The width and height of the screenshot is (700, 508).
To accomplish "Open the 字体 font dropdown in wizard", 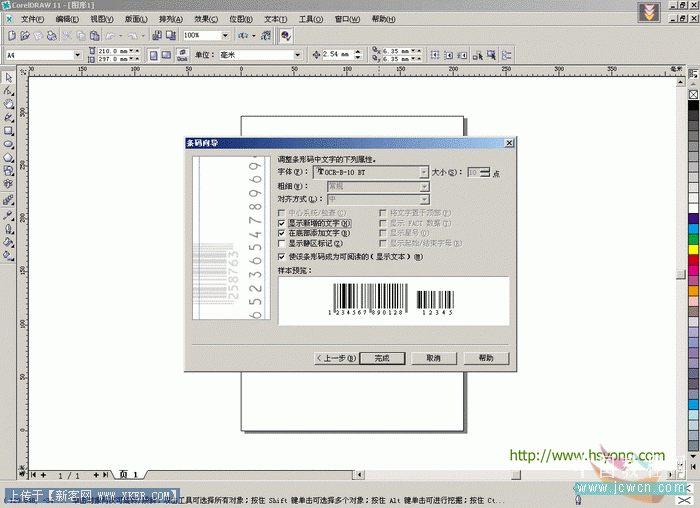I will tap(424, 173).
